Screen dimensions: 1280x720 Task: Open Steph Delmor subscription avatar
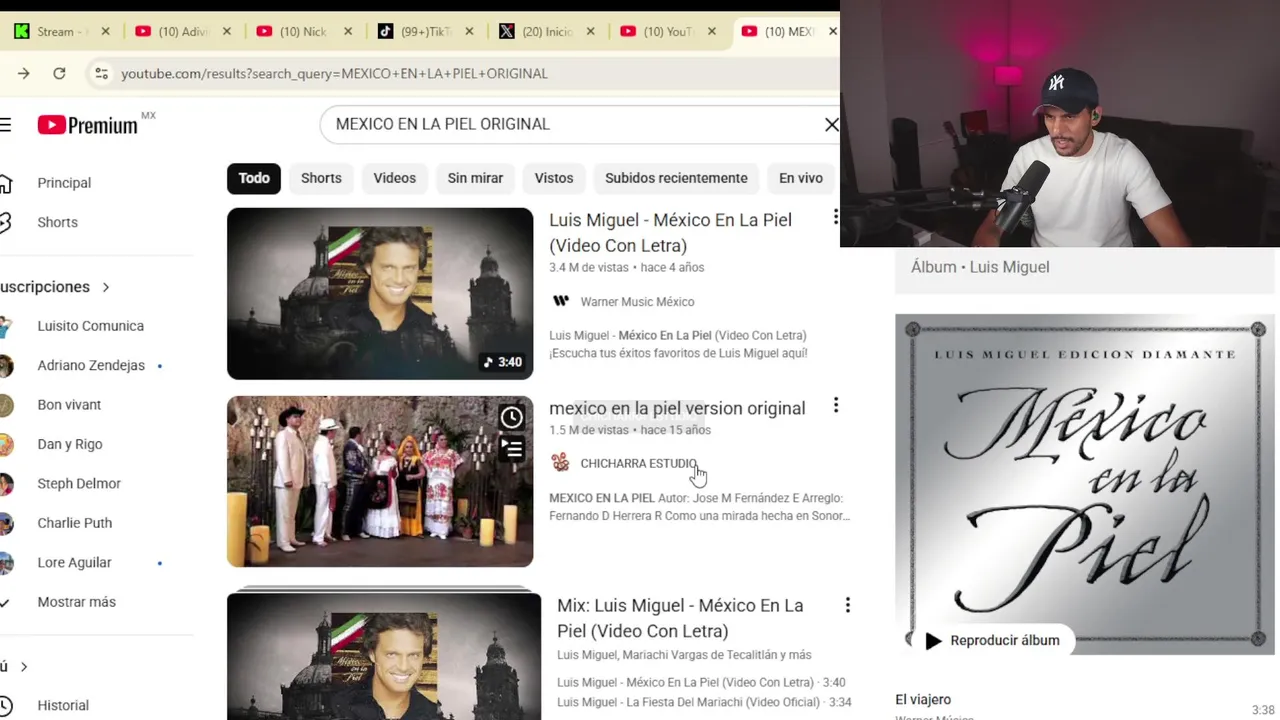point(5,484)
